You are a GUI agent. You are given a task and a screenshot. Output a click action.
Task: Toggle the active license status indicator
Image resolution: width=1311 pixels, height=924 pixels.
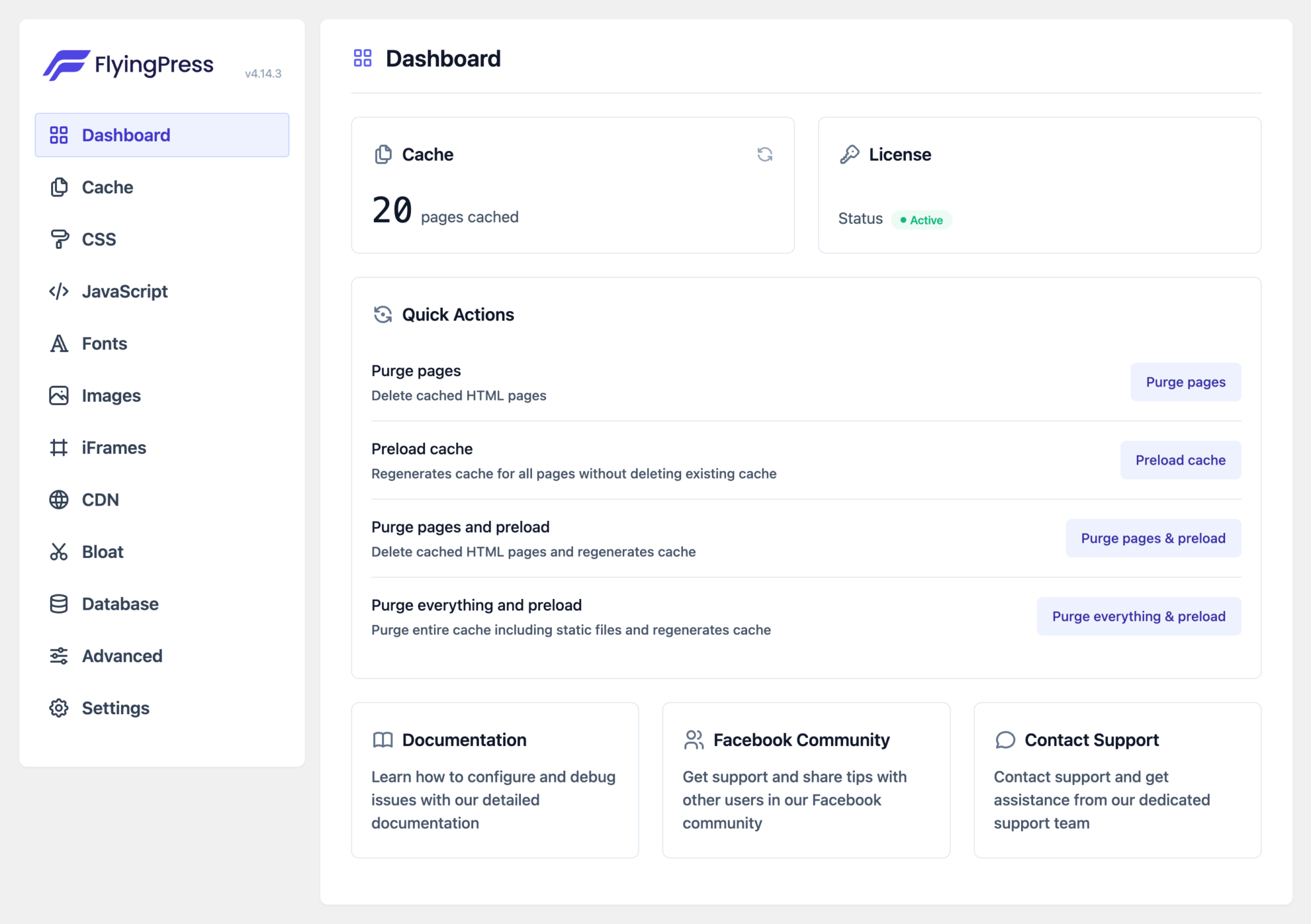click(x=921, y=219)
